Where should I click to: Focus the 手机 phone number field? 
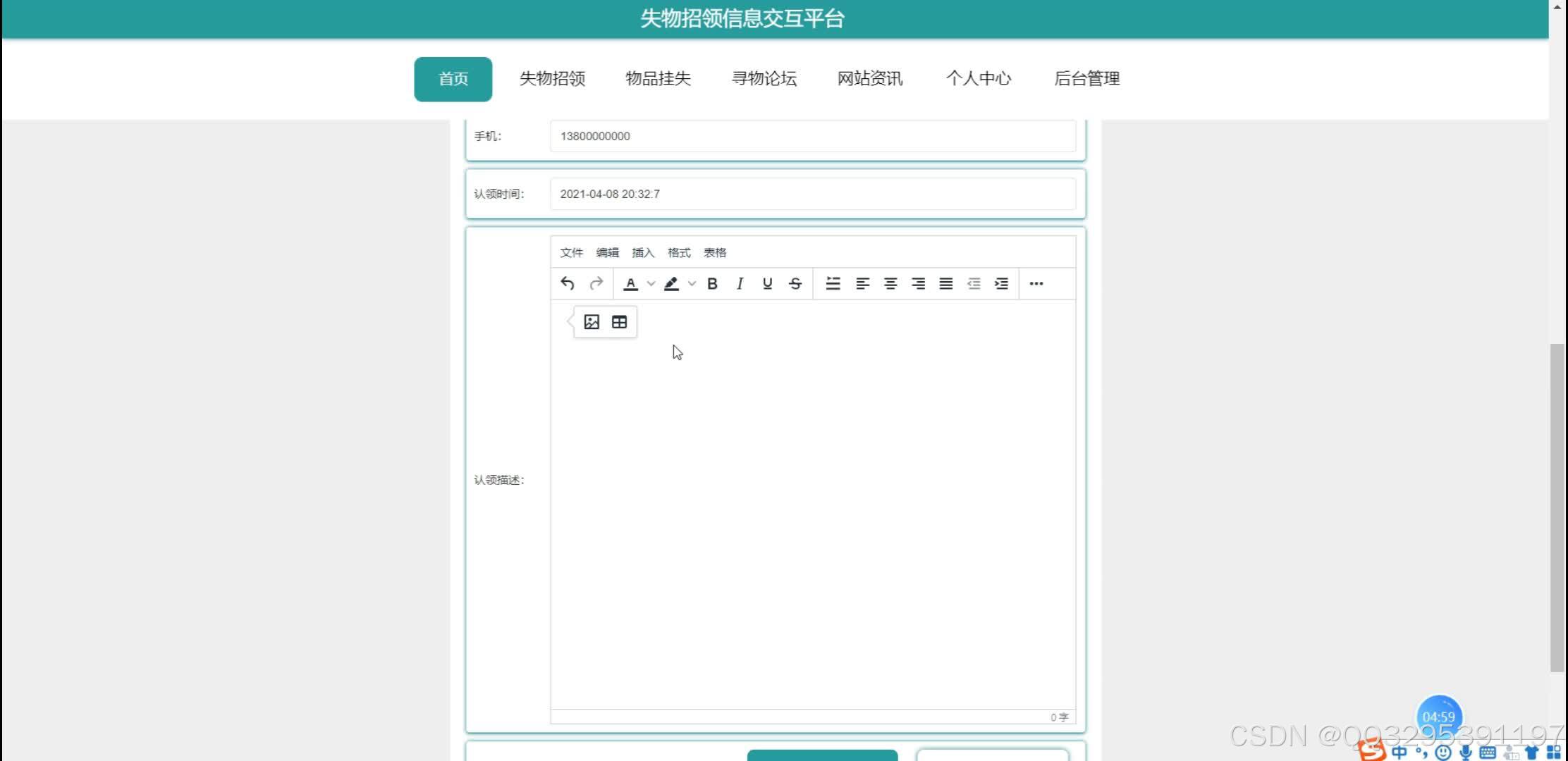813,136
